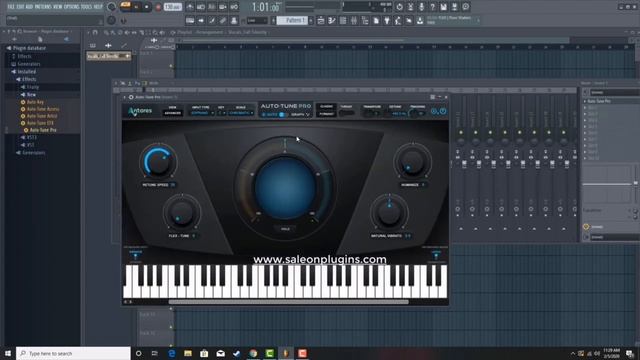
Task: Click the Antares logo
Action: [140, 111]
